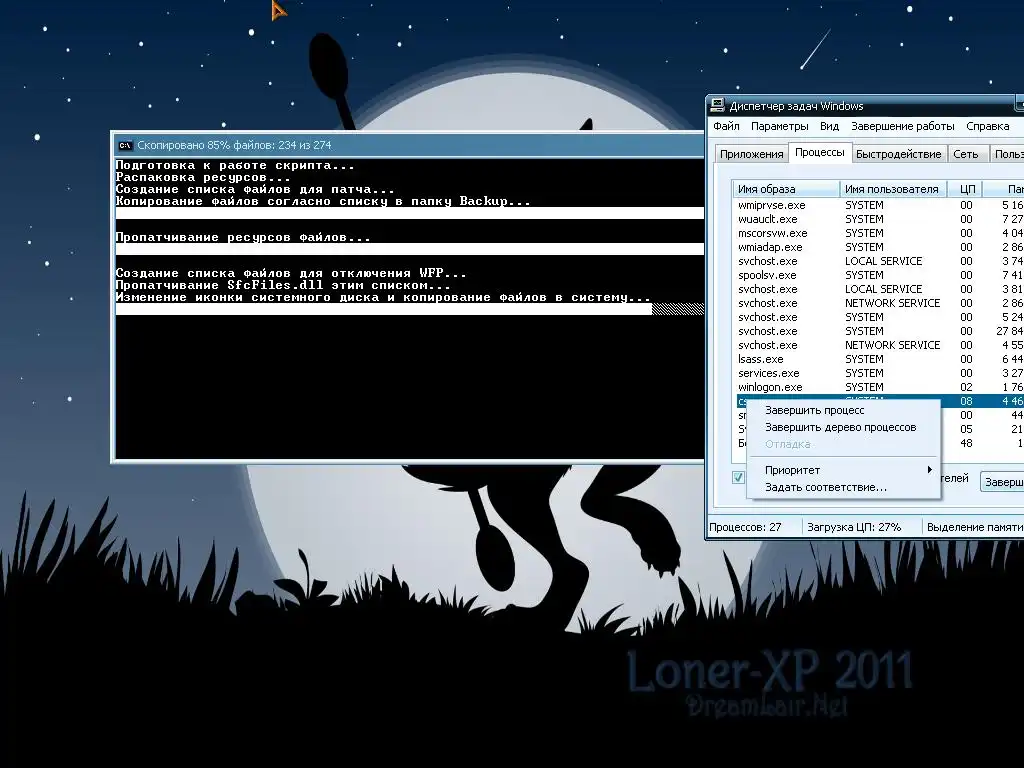The height and width of the screenshot is (768, 1024).
Task: Open the Файл menu in Task Manager
Action: pyautogui.click(x=726, y=126)
